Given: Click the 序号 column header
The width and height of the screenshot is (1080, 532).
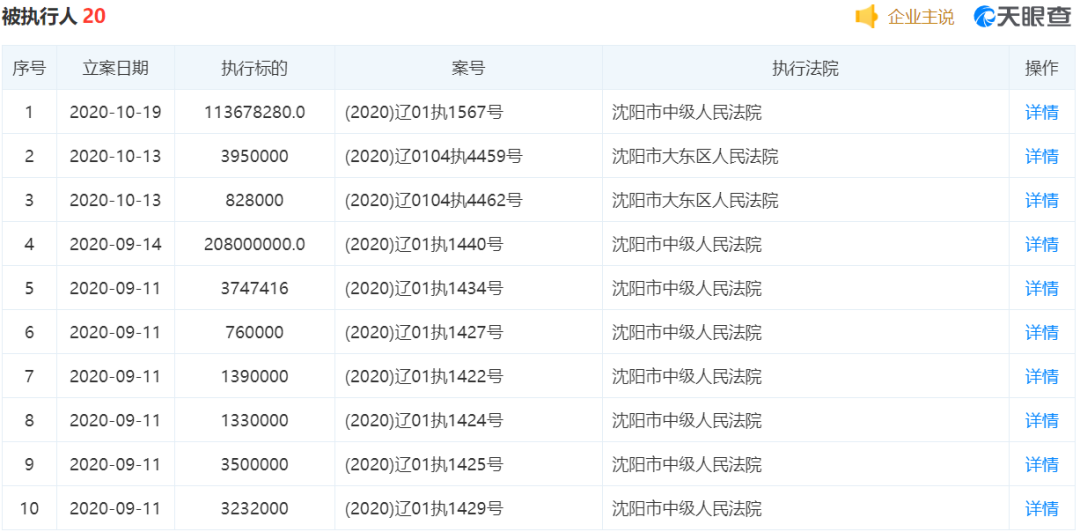Looking at the screenshot, I should [29, 68].
